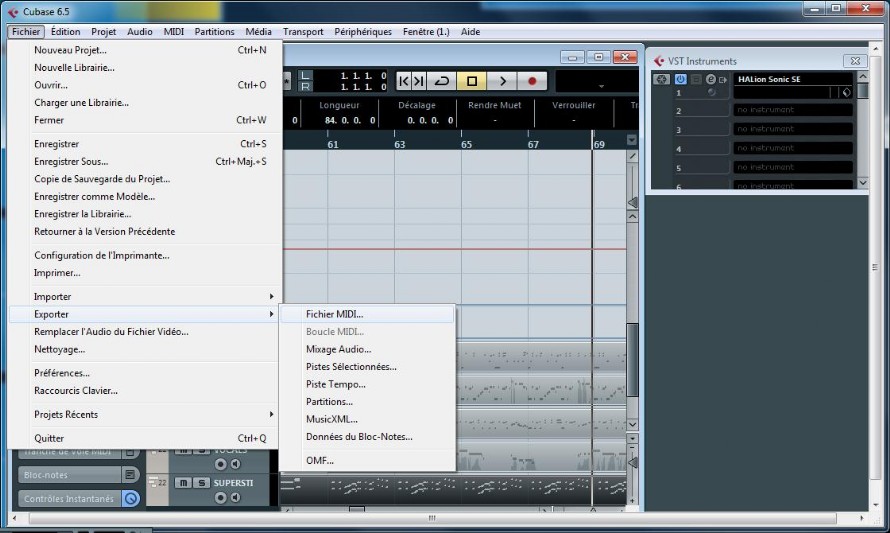This screenshot has width=890, height=533.
Task: Mute the SUPERSTI track
Action: point(183,482)
